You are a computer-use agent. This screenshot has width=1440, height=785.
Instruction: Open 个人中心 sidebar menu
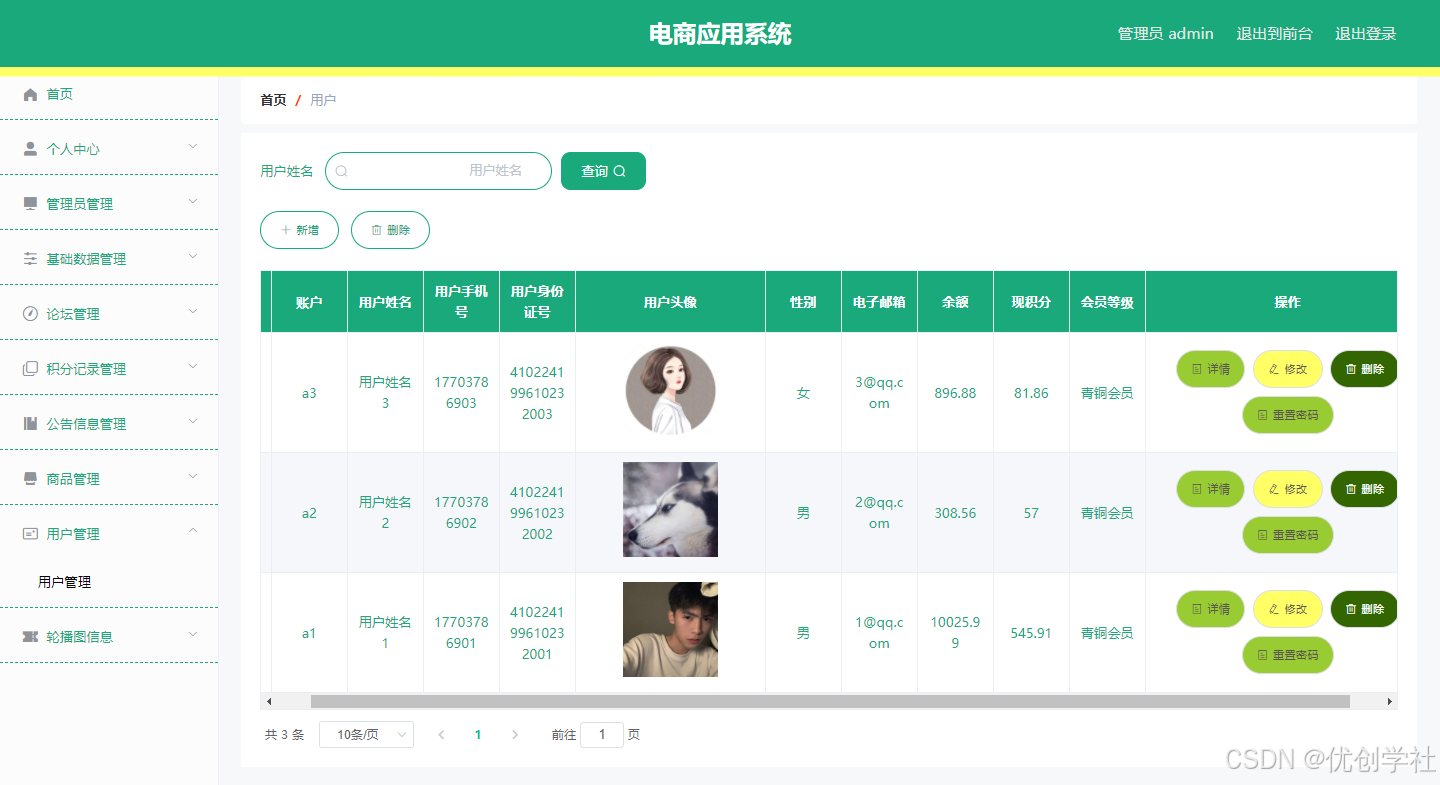coord(109,149)
